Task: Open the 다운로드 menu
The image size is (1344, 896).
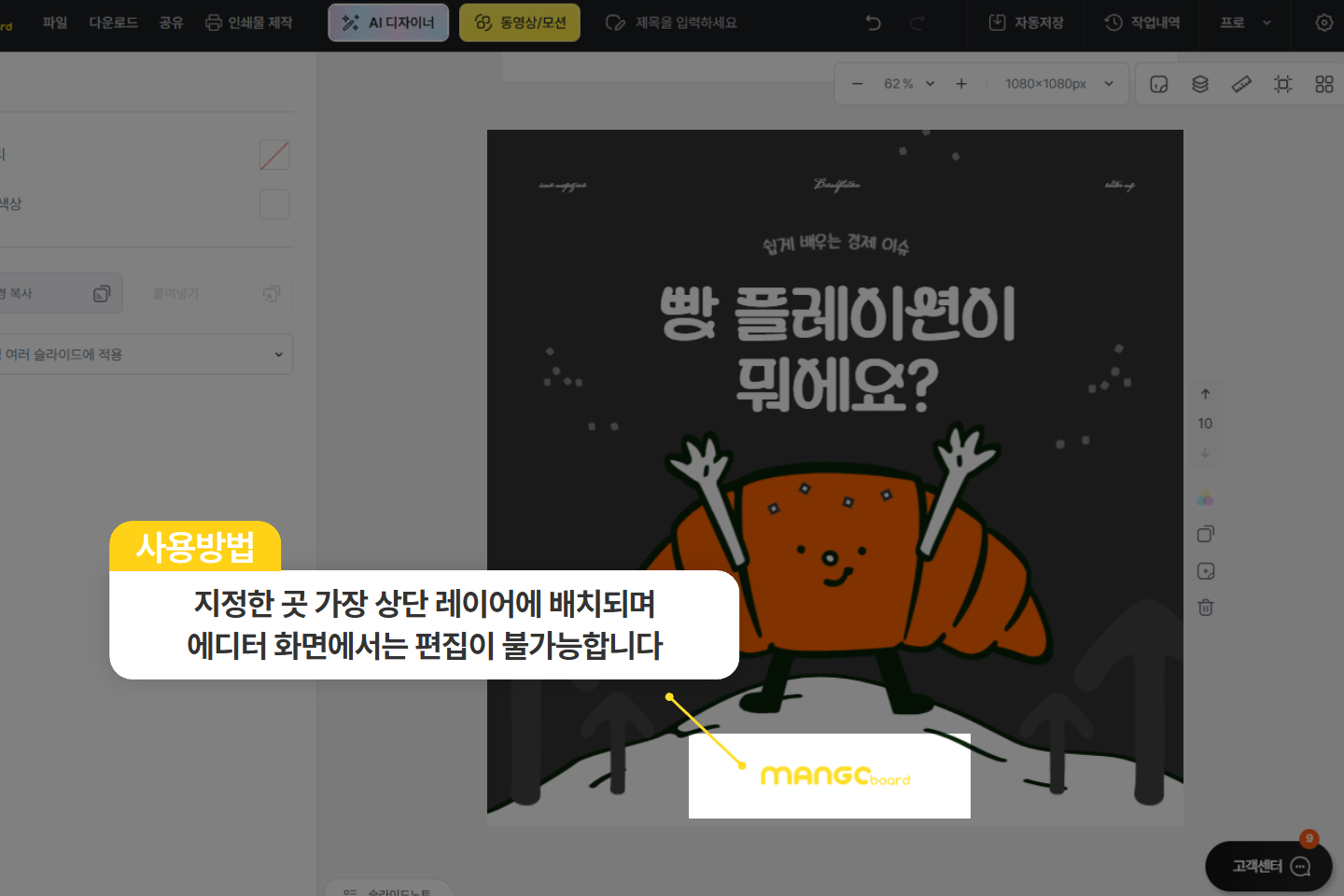Action: pos(113,22)
